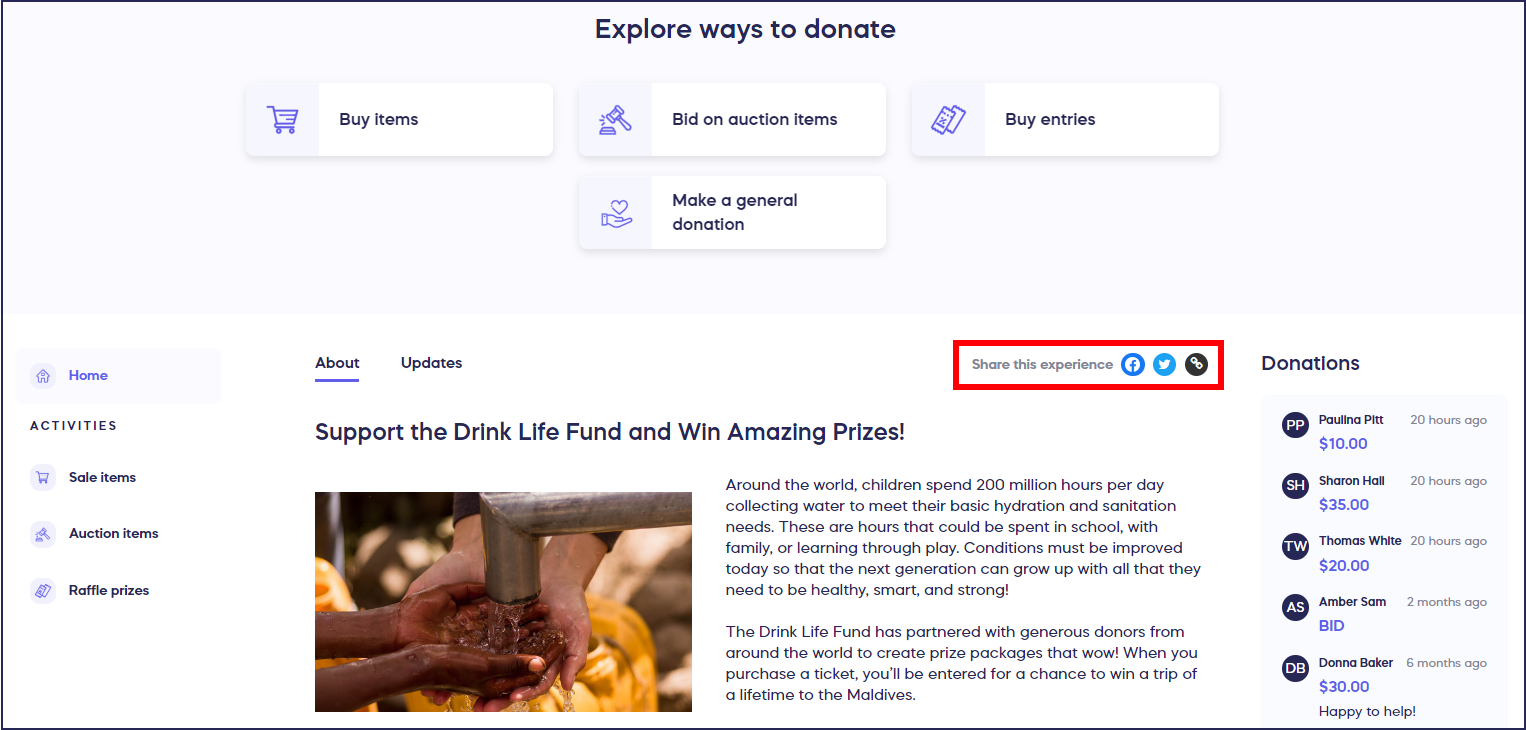Share the page on Twitter
Screen dimensions: 1526x730
click(1164, 365)
